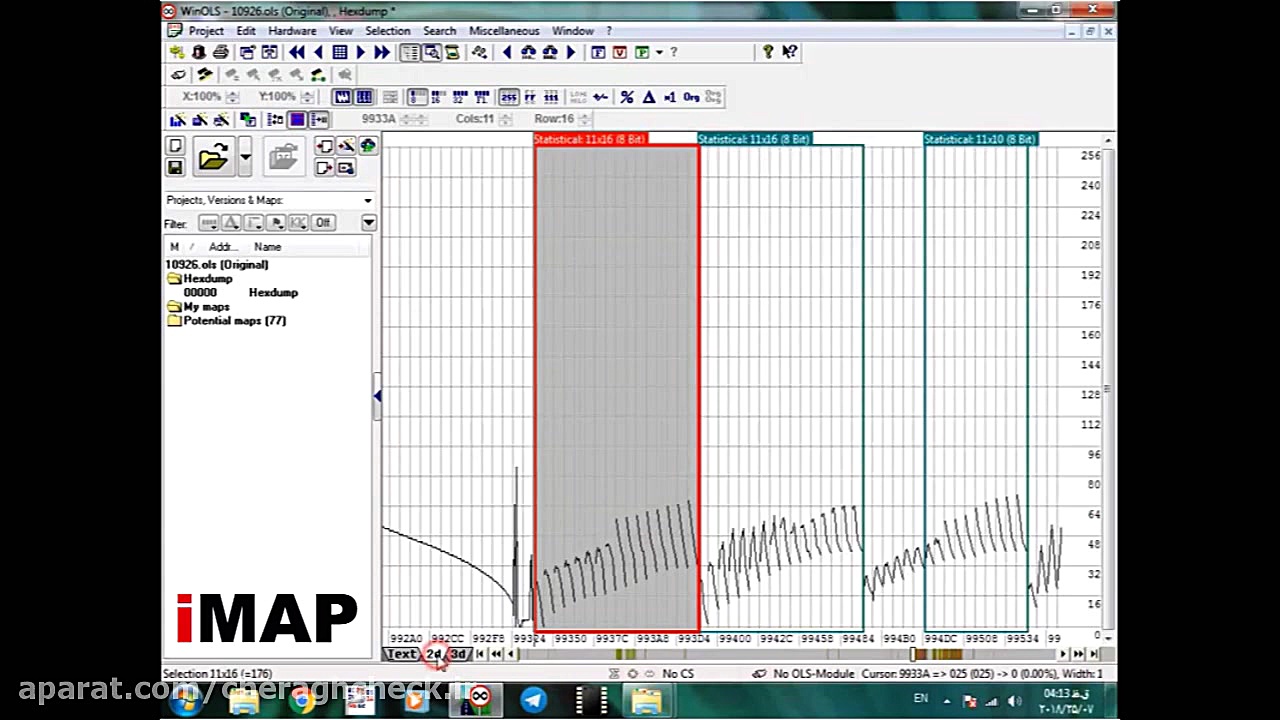The height and width of the screenshot is (720, 1280).
Task: Toggle the blue square color view button
Action: (x=297, y=120)
